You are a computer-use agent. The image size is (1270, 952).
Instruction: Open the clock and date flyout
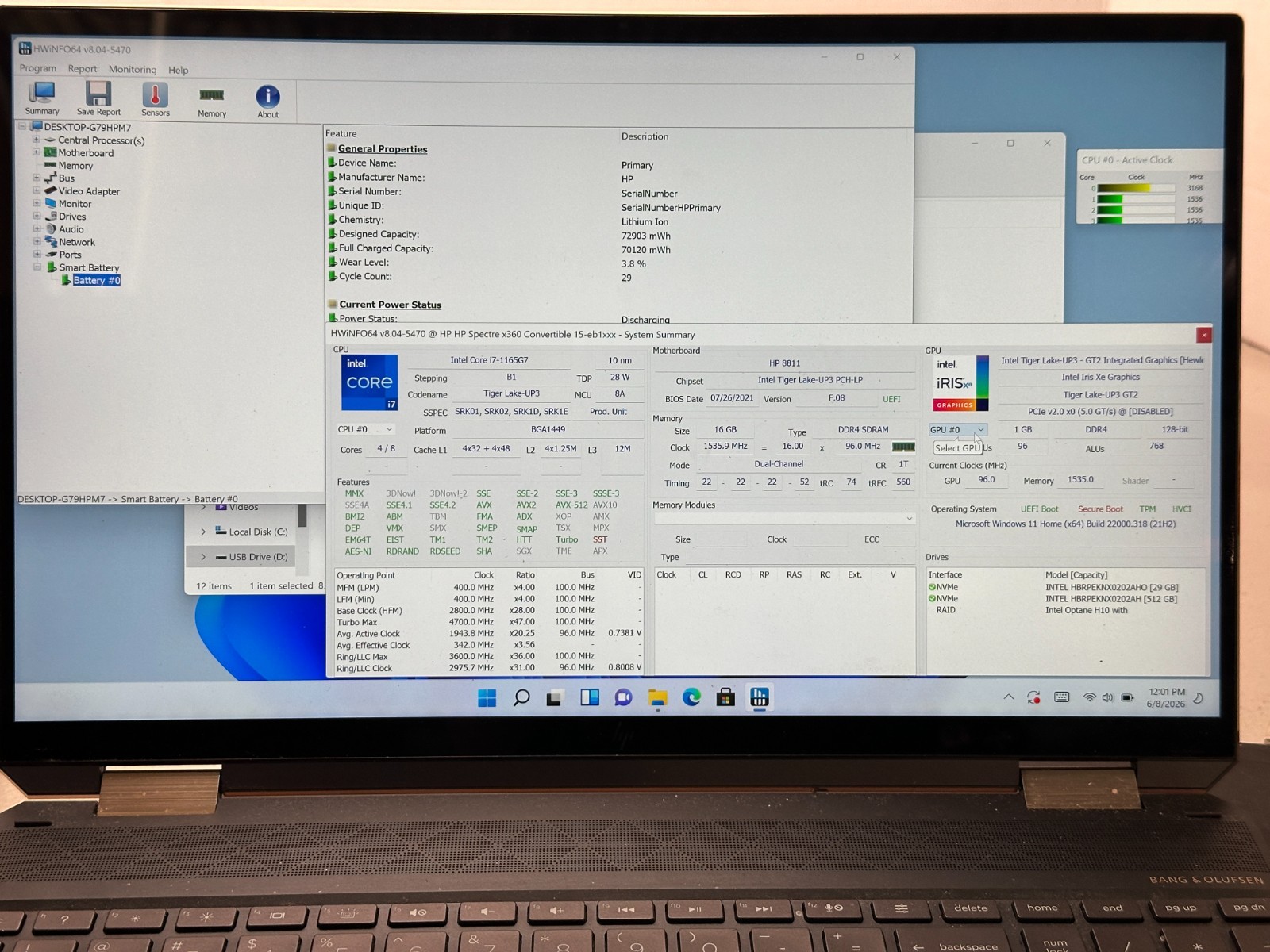pos(1165,697)
